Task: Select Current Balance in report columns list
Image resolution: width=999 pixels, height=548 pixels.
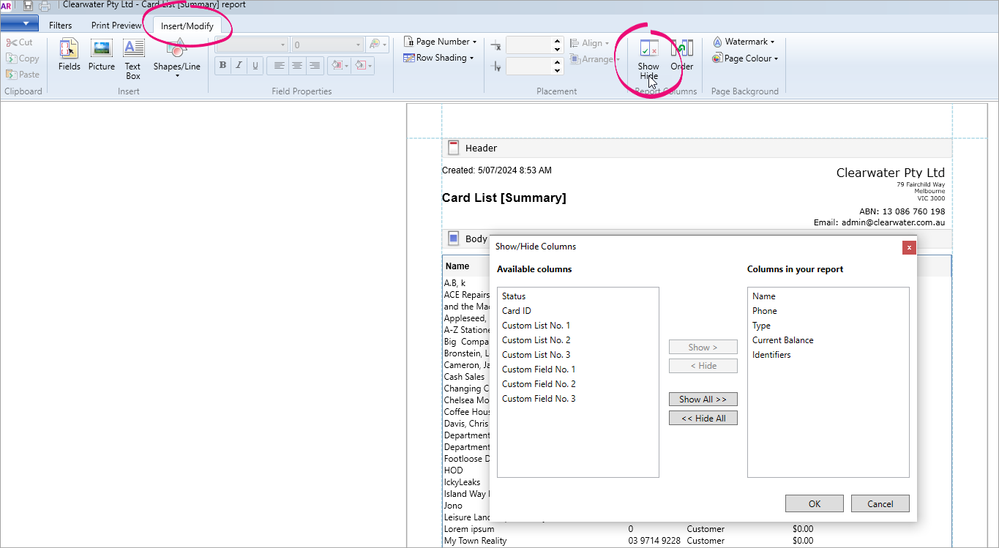Action: pyautogui.click(x=782, y=340)
